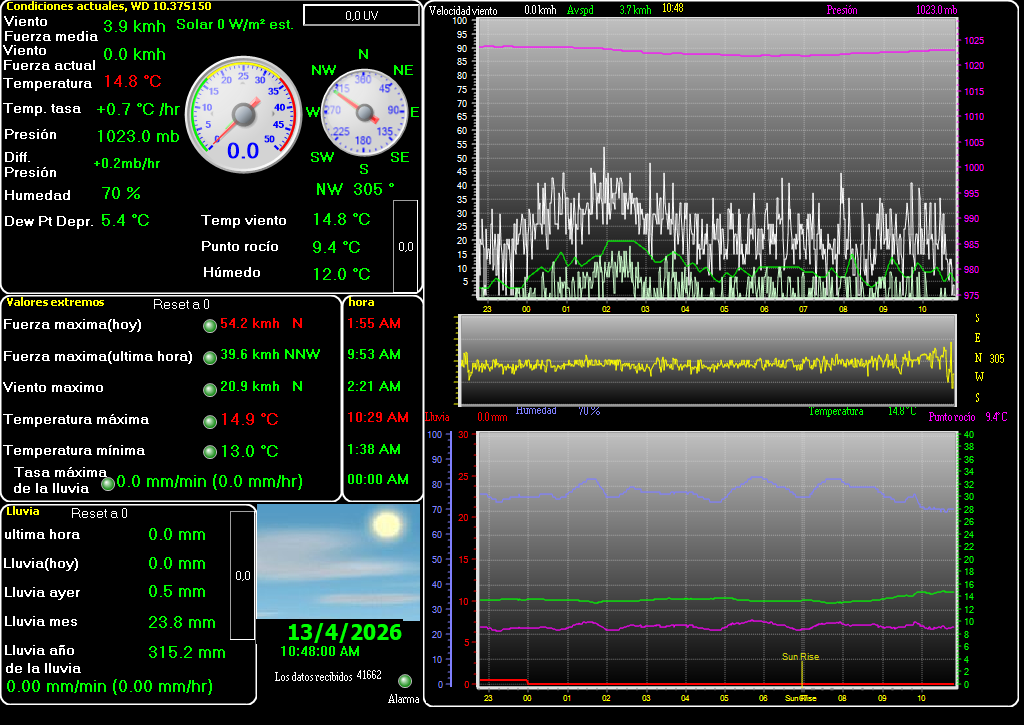The height and width of the screenshot is (725, 1024).
Task: Click the LED beside Fuerza maxima(ultima hora)
Action: [210, 357]
